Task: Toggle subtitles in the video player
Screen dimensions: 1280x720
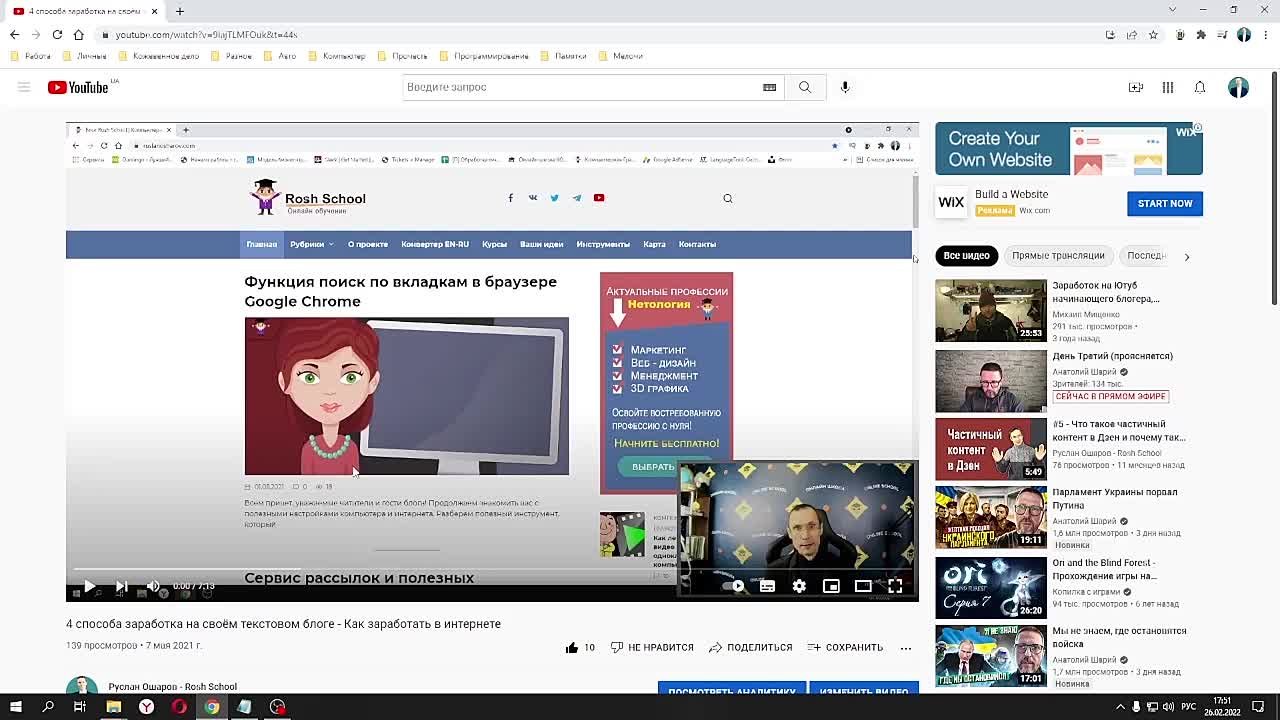Action: (767, 587)
